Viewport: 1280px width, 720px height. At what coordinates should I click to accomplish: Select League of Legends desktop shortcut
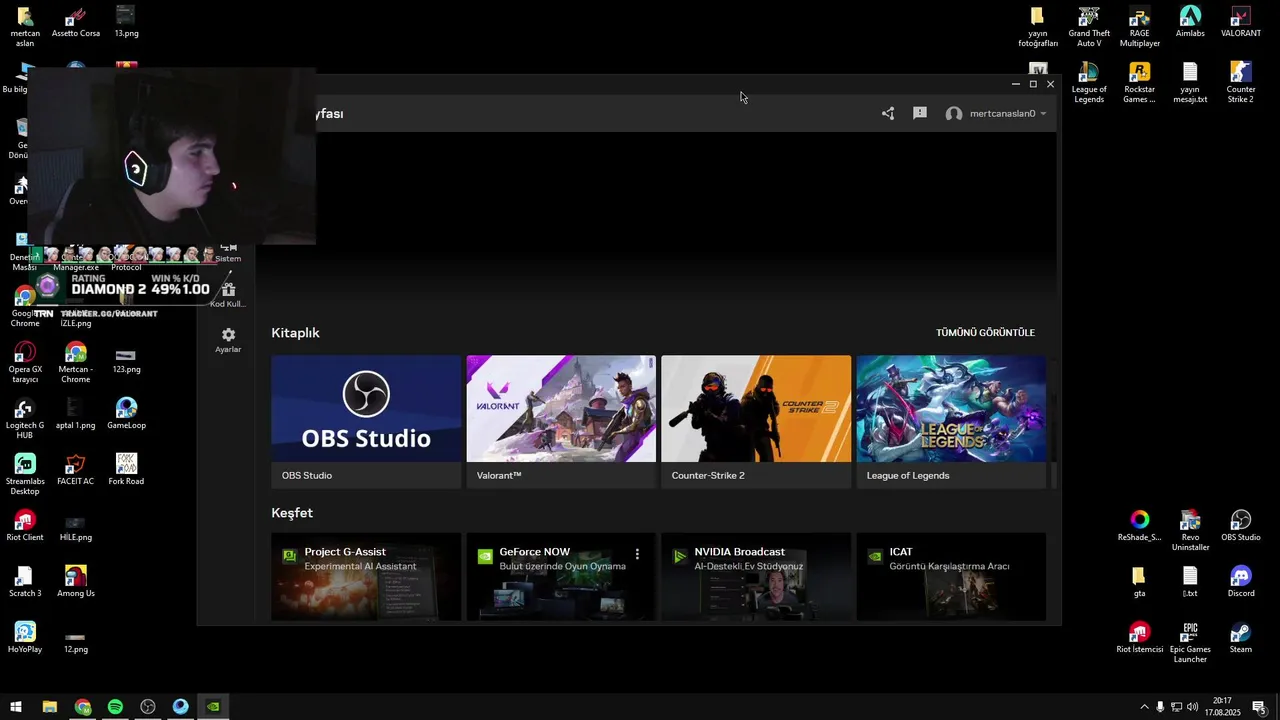[x=1089, y=83]
